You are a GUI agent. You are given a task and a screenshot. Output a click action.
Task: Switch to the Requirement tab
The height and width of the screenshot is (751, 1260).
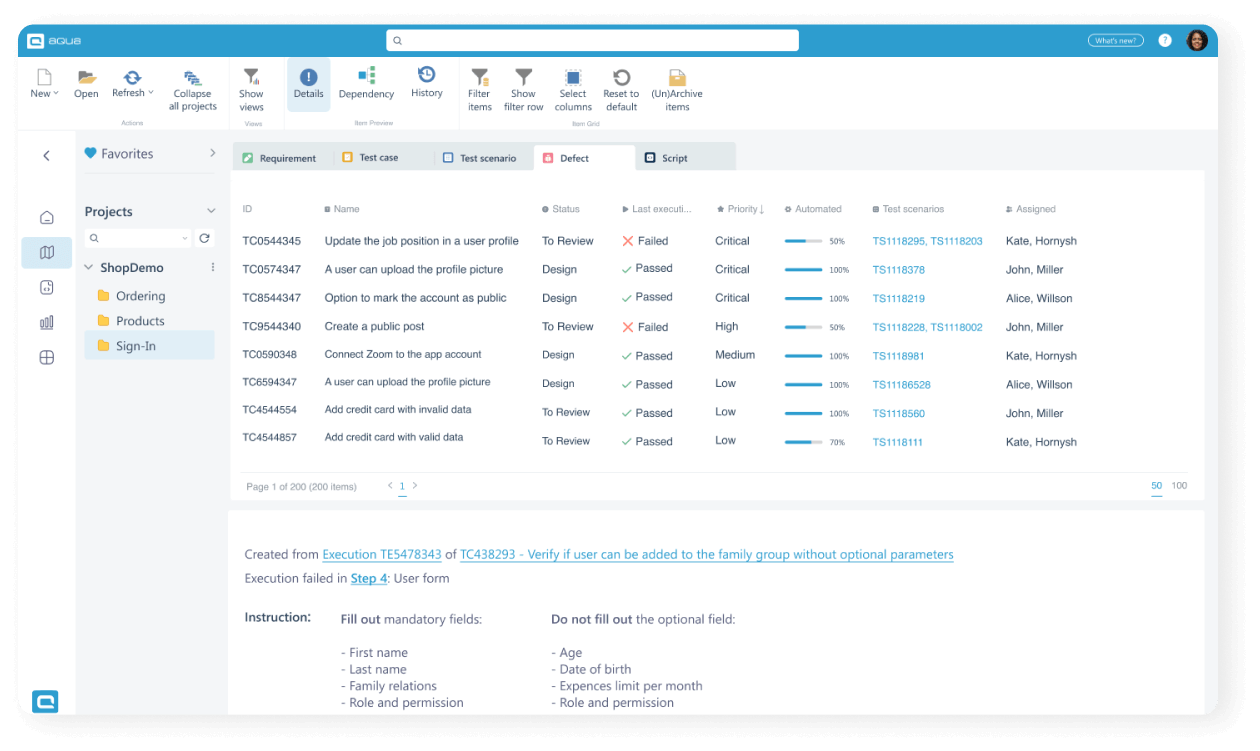point(283,157)
